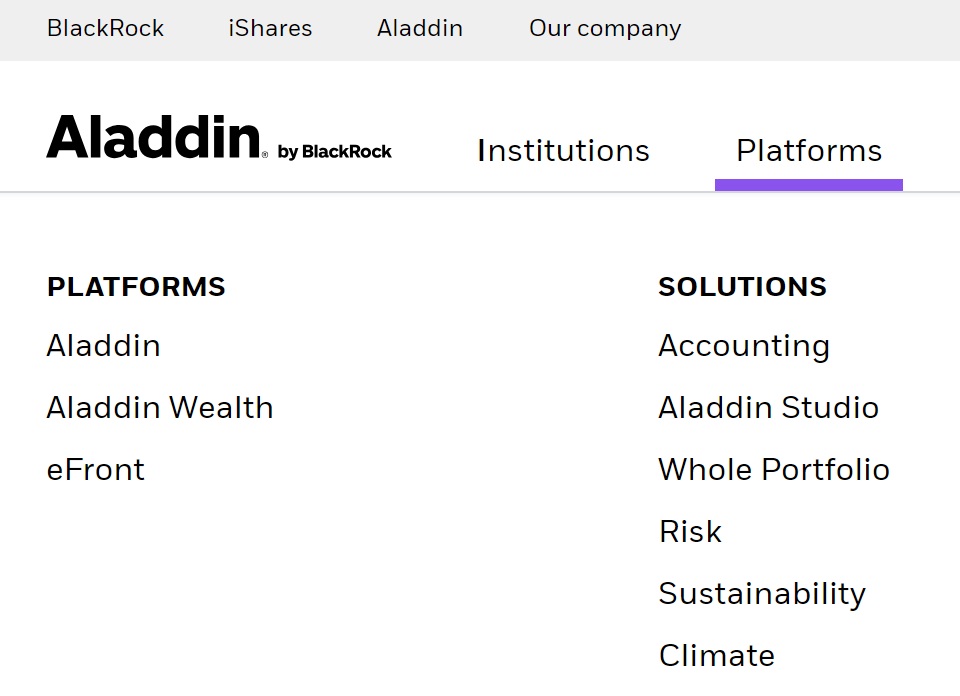The width and height of the screenshot is (960, 696).
Task: Open the Risk solution page
Action: point(690,532)
